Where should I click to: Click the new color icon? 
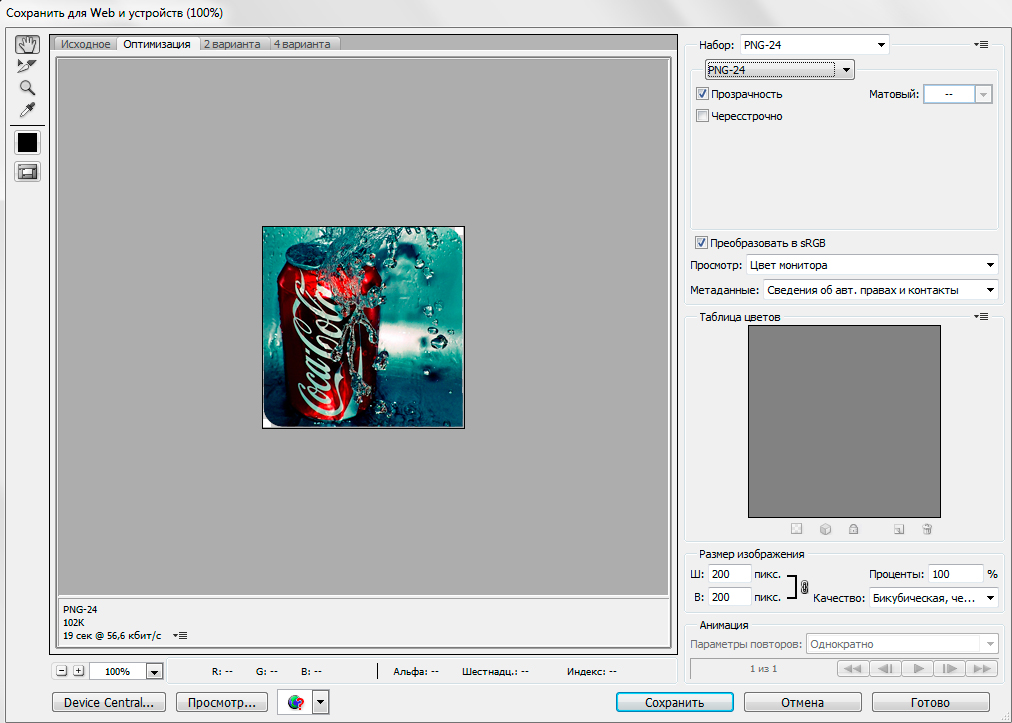tap(898, 529)
